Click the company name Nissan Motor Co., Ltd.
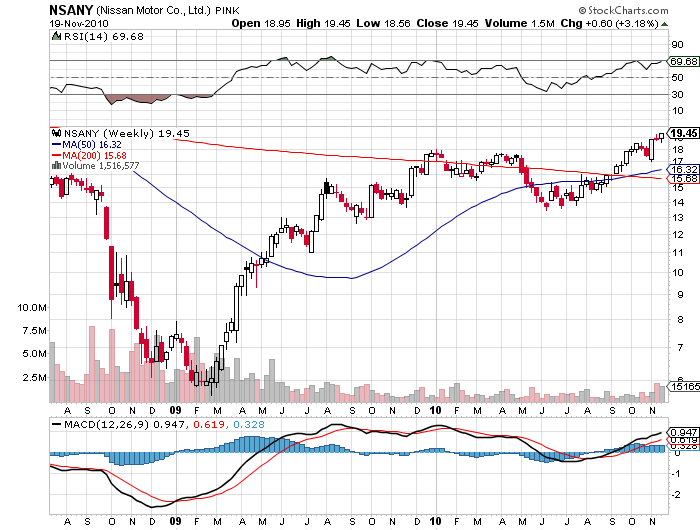Viewport: 700px width, 530px height. coord(153,10)
